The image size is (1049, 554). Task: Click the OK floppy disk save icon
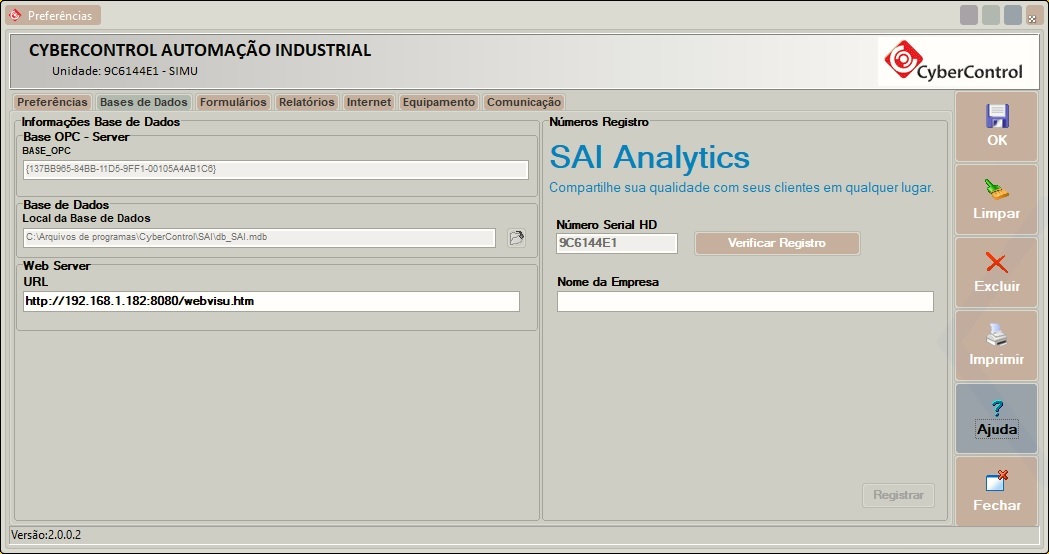(x=996, y=115)
